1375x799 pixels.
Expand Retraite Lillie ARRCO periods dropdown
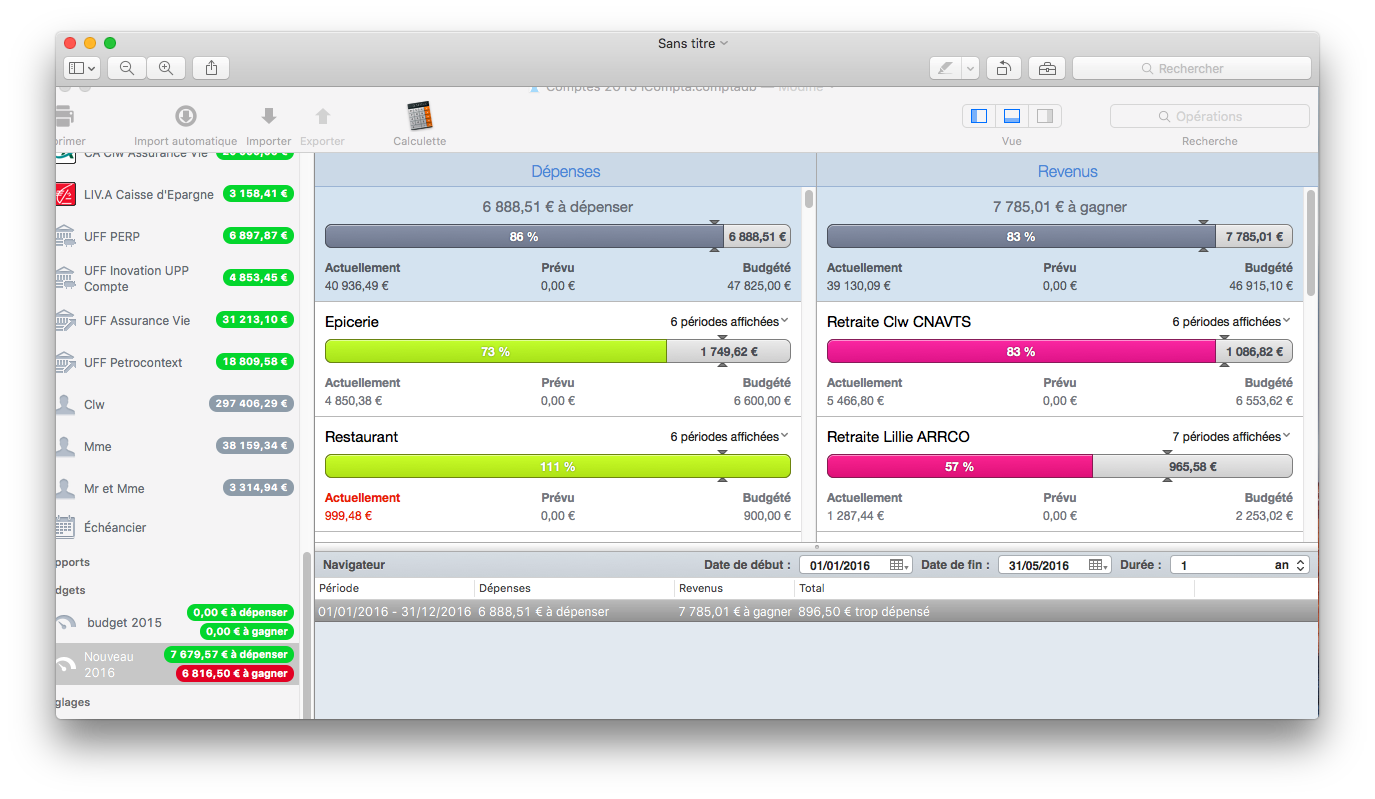coord(1231,437)
